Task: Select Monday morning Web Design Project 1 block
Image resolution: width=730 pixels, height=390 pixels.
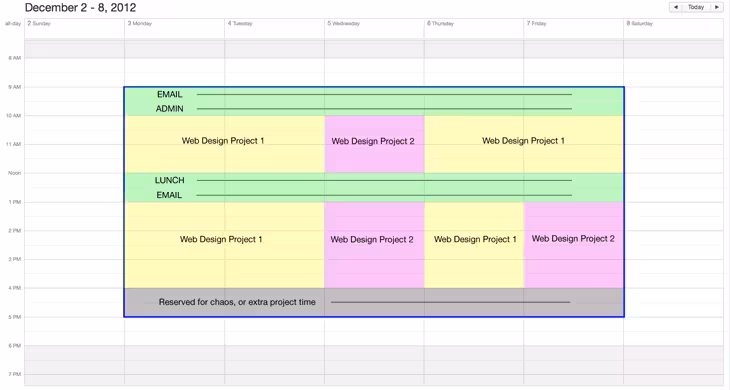Action: 224,144
